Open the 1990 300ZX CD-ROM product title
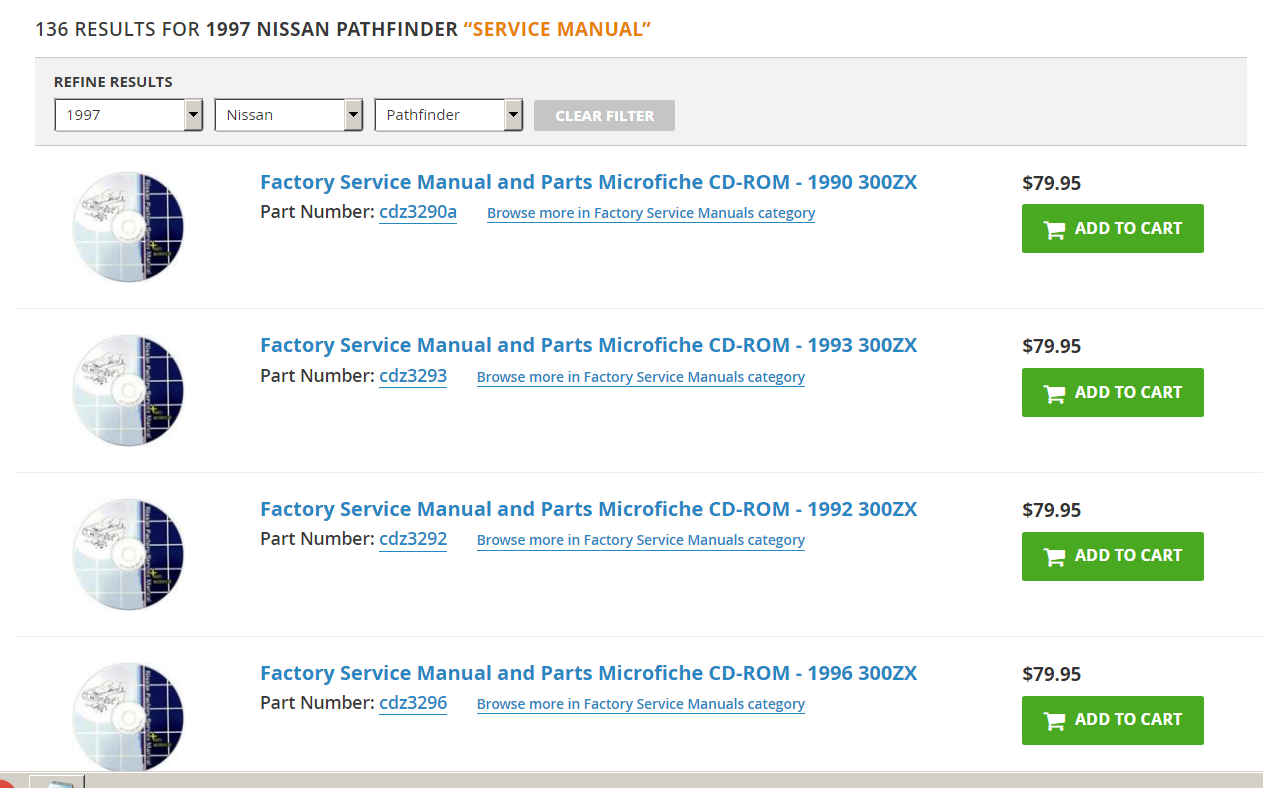This screenshot has width=1263, height=788. pos(588,182)
